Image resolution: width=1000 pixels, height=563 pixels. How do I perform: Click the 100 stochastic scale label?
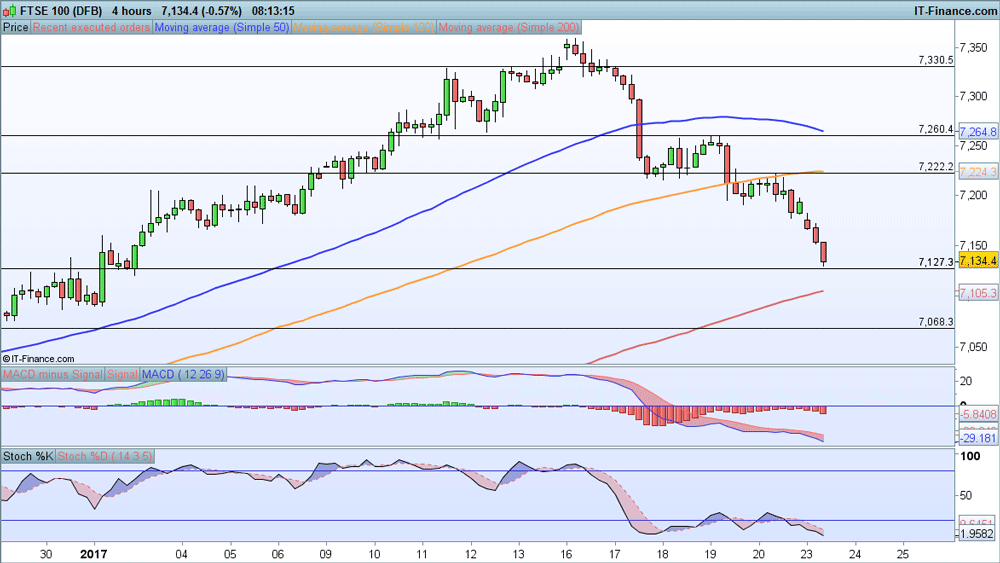click(970, 456)
